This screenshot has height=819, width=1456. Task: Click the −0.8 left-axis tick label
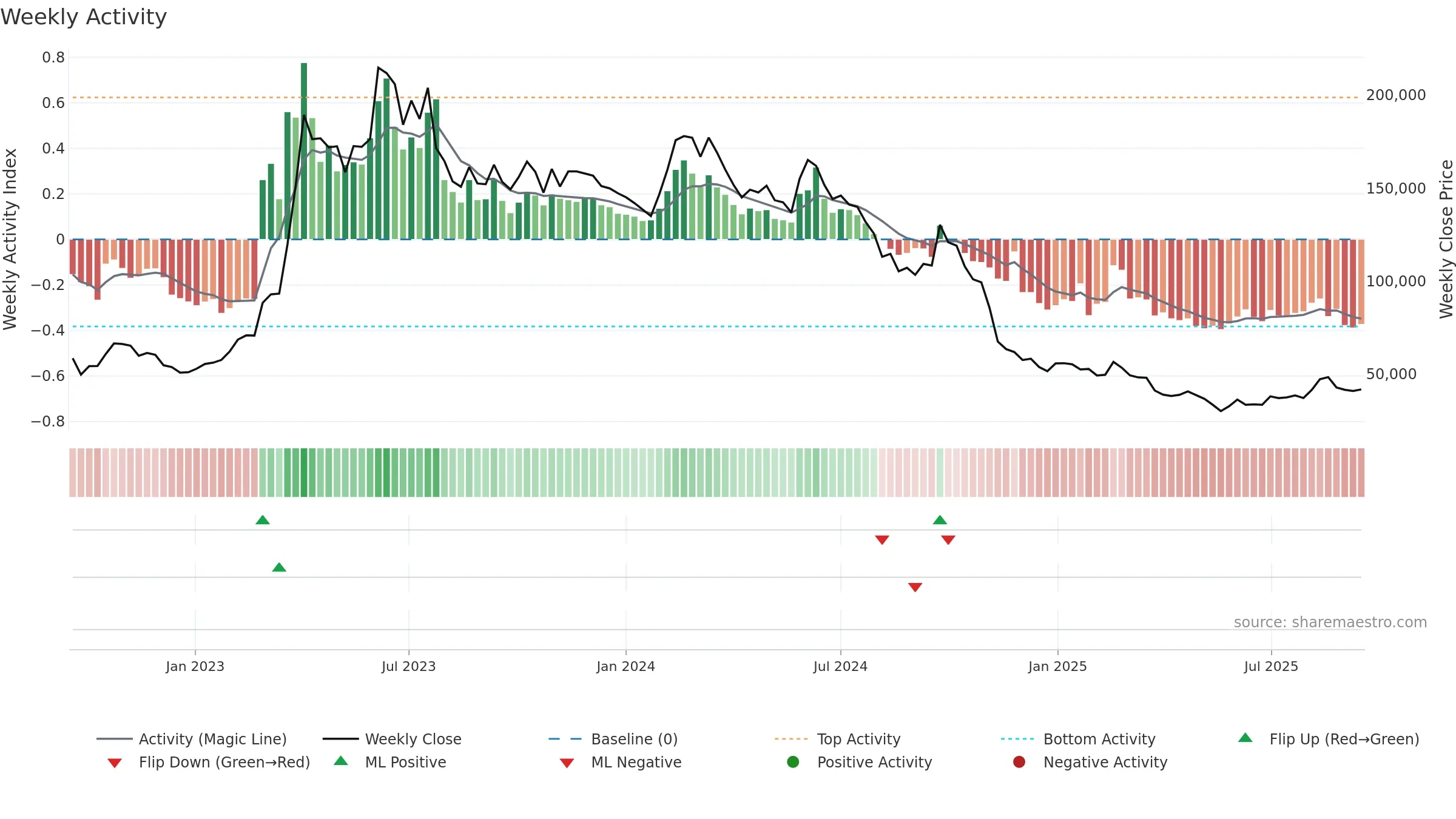tap(48, 422)
